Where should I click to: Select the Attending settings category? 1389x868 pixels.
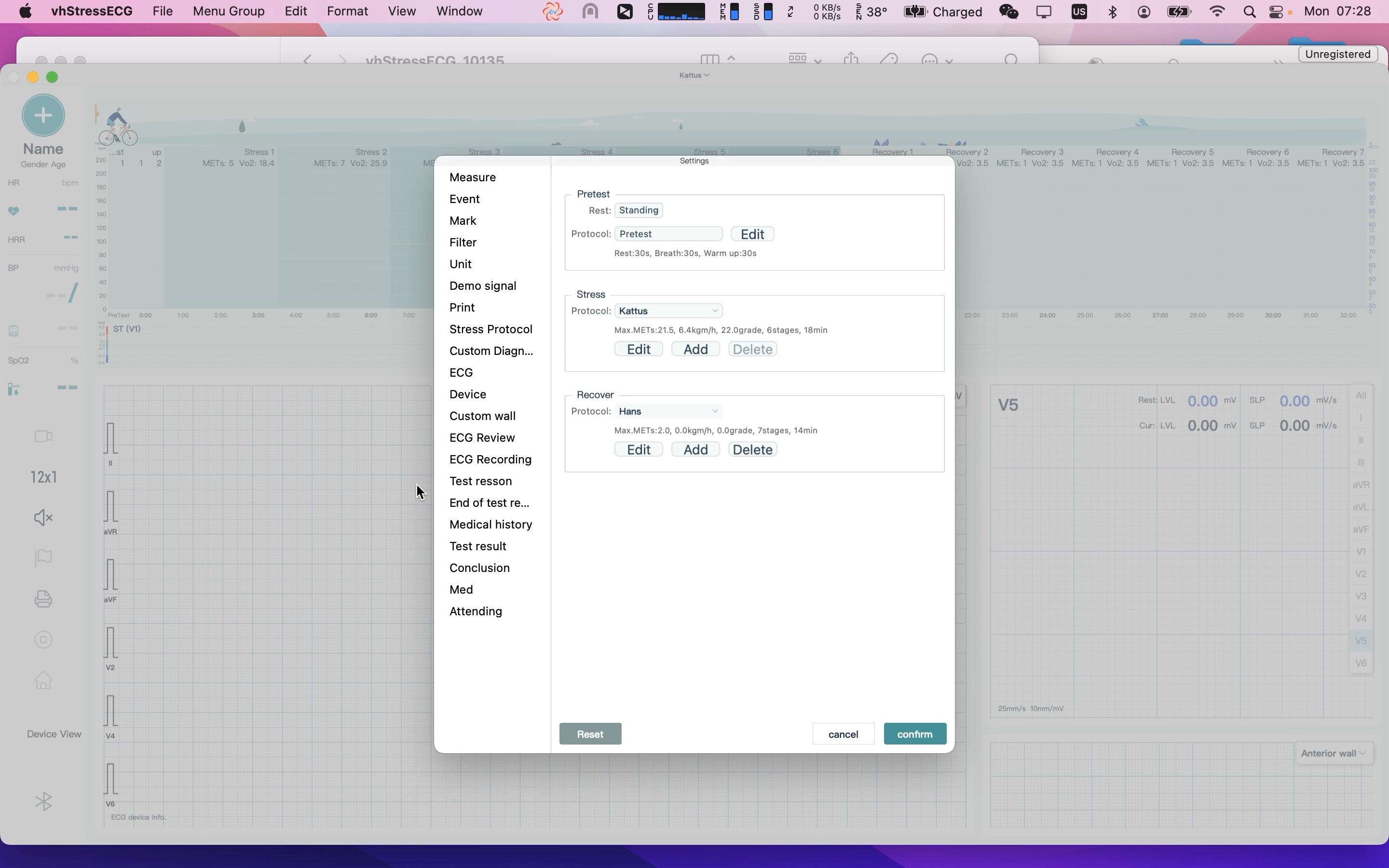point(475,611)
